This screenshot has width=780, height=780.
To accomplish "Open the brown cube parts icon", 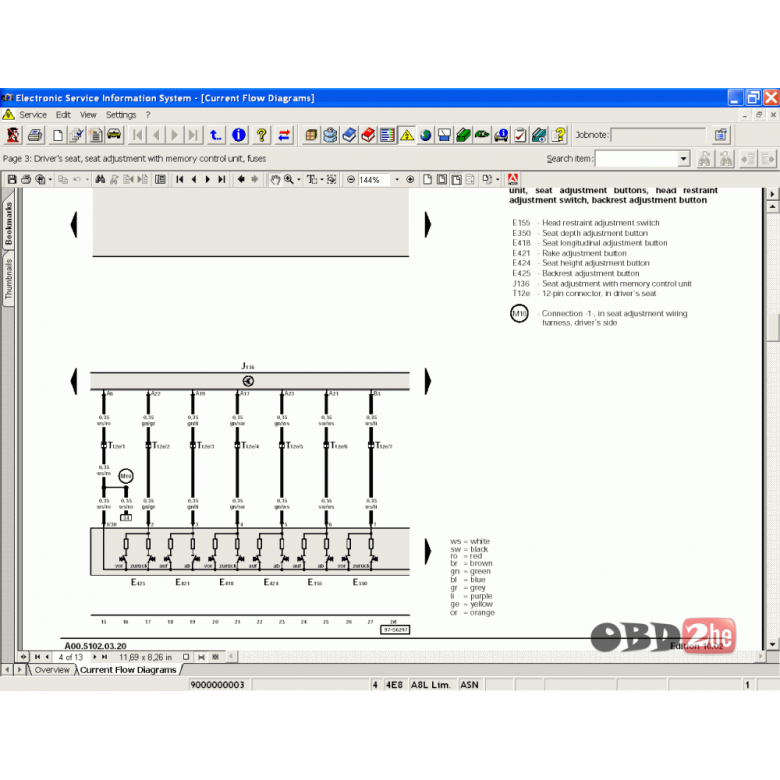I will [x=311, y=135].
